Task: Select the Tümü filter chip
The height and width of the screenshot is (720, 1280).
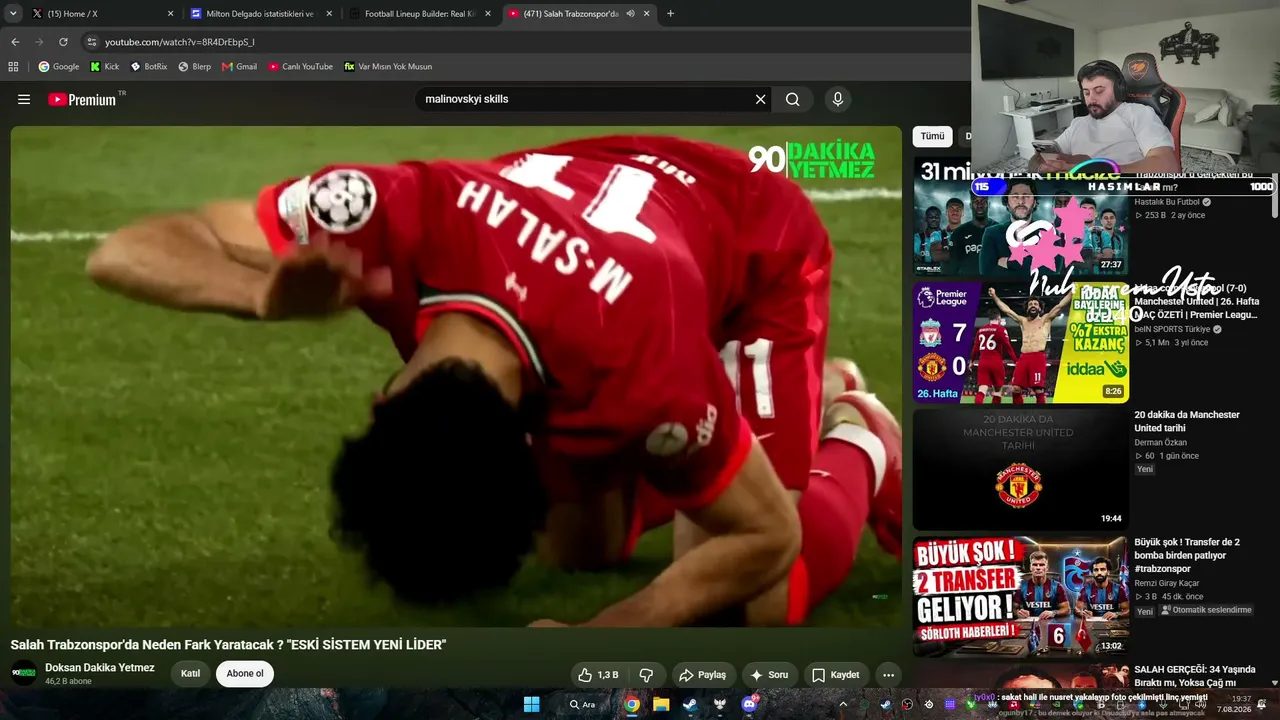Action: (x=932, y=136)
